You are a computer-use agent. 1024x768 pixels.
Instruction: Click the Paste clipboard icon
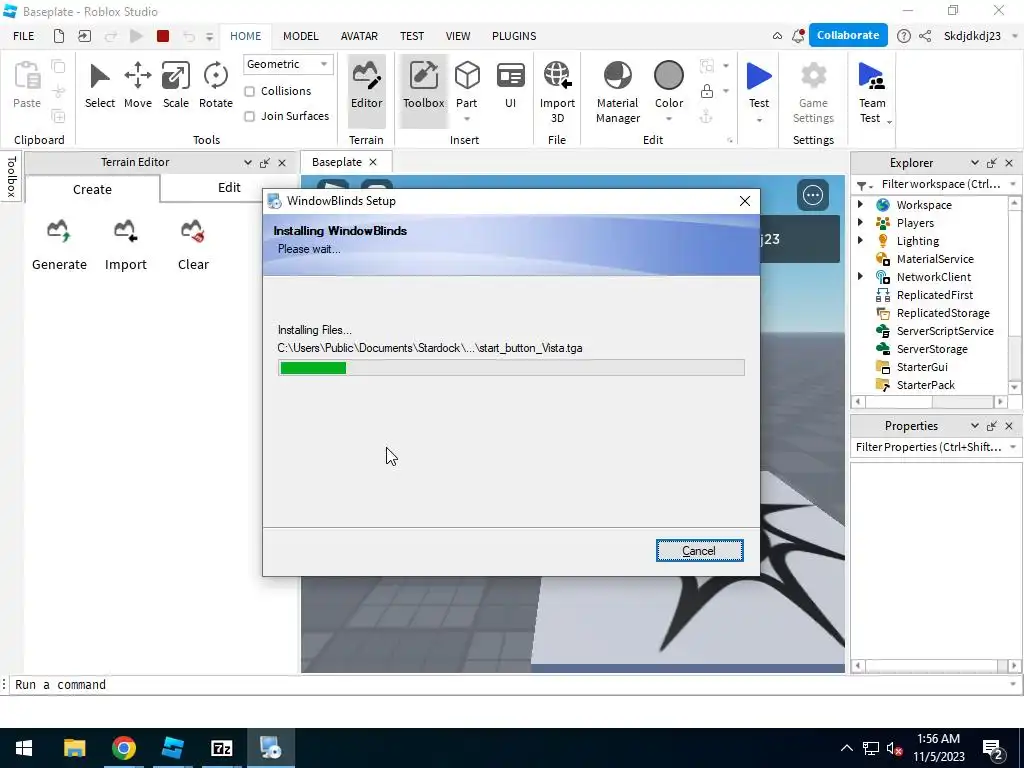[x=27, y=76]
